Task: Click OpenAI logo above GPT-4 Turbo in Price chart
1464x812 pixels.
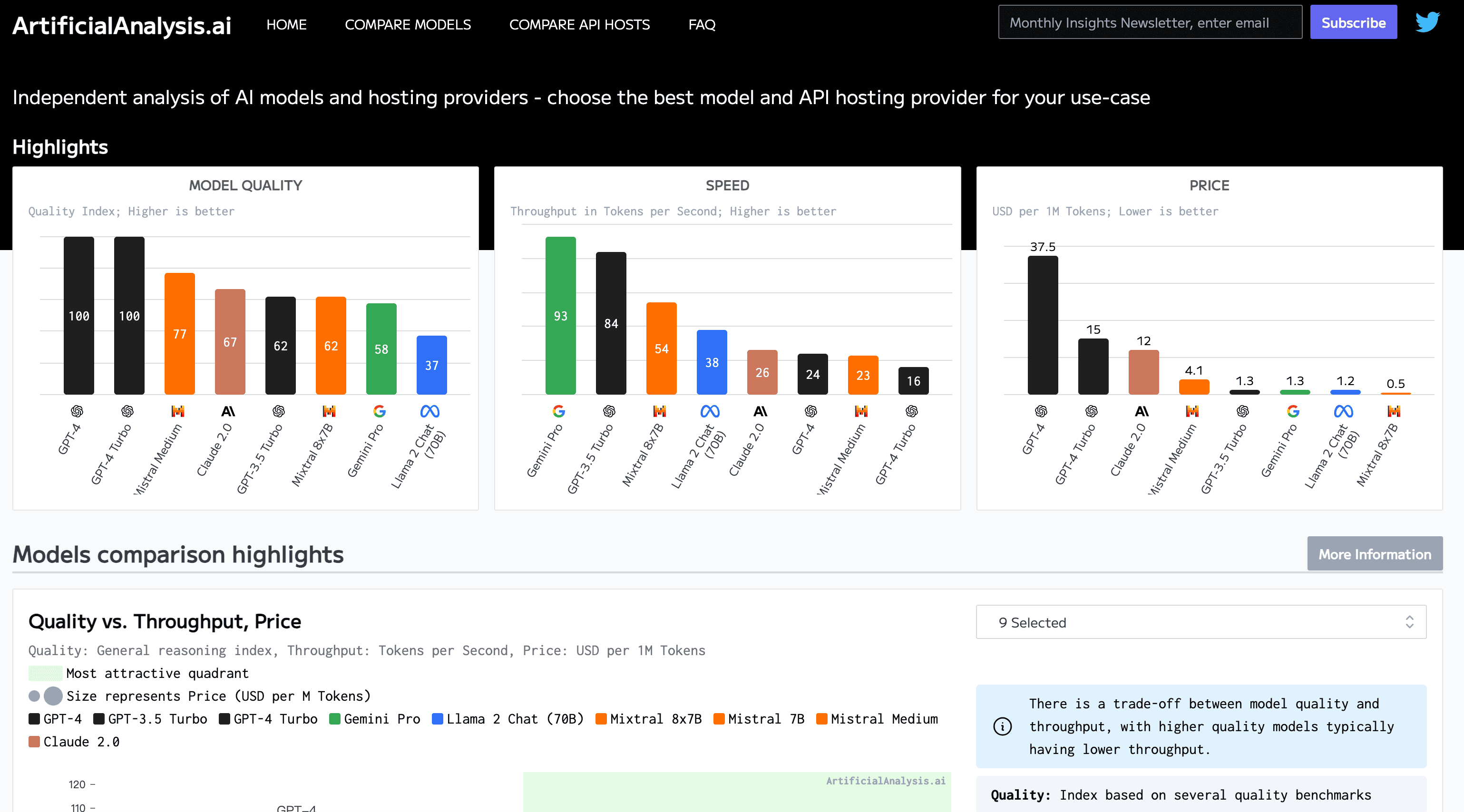Action: point(1091,411)
